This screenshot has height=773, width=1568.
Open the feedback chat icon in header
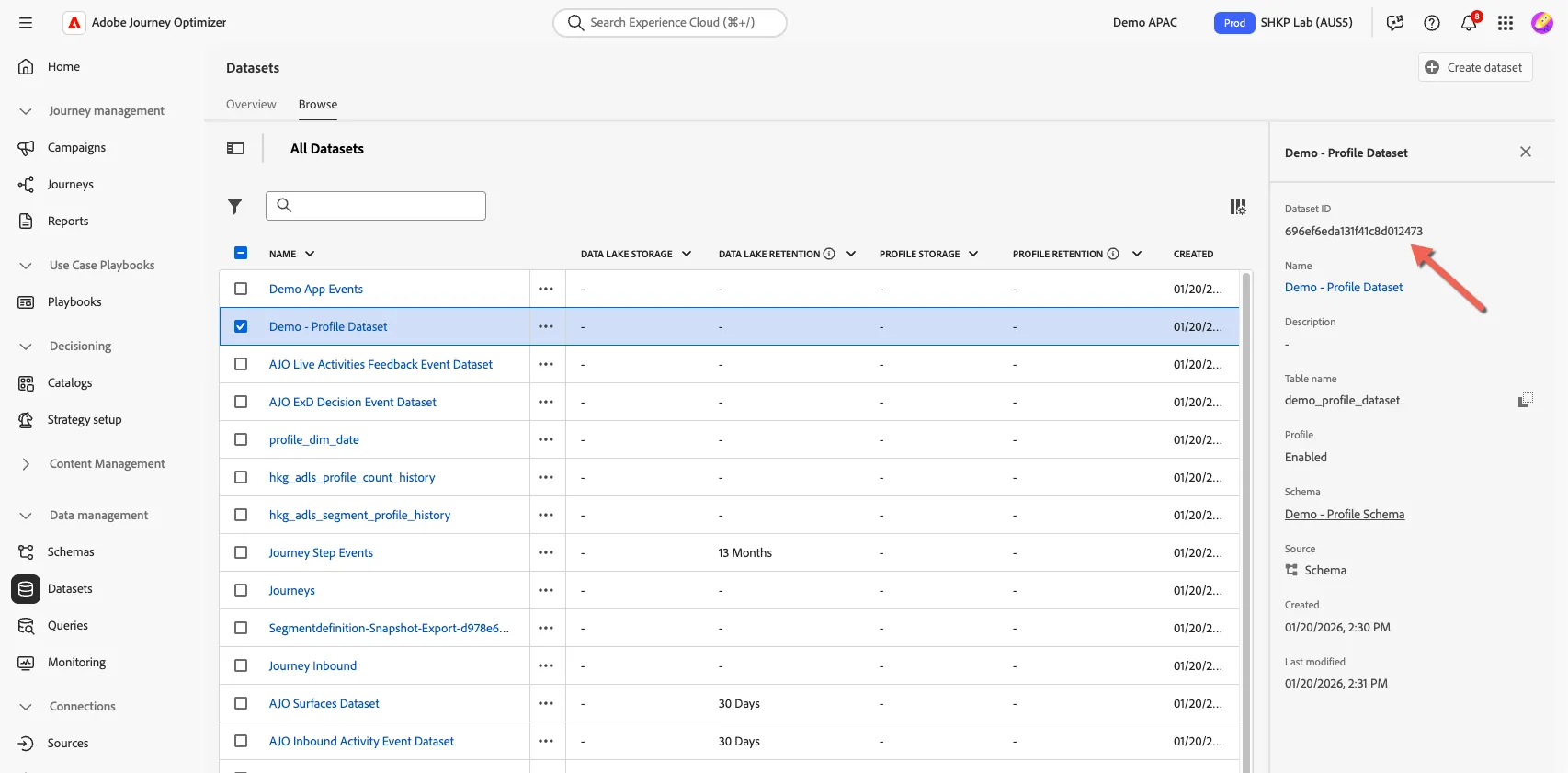[x=1395, y=23]
